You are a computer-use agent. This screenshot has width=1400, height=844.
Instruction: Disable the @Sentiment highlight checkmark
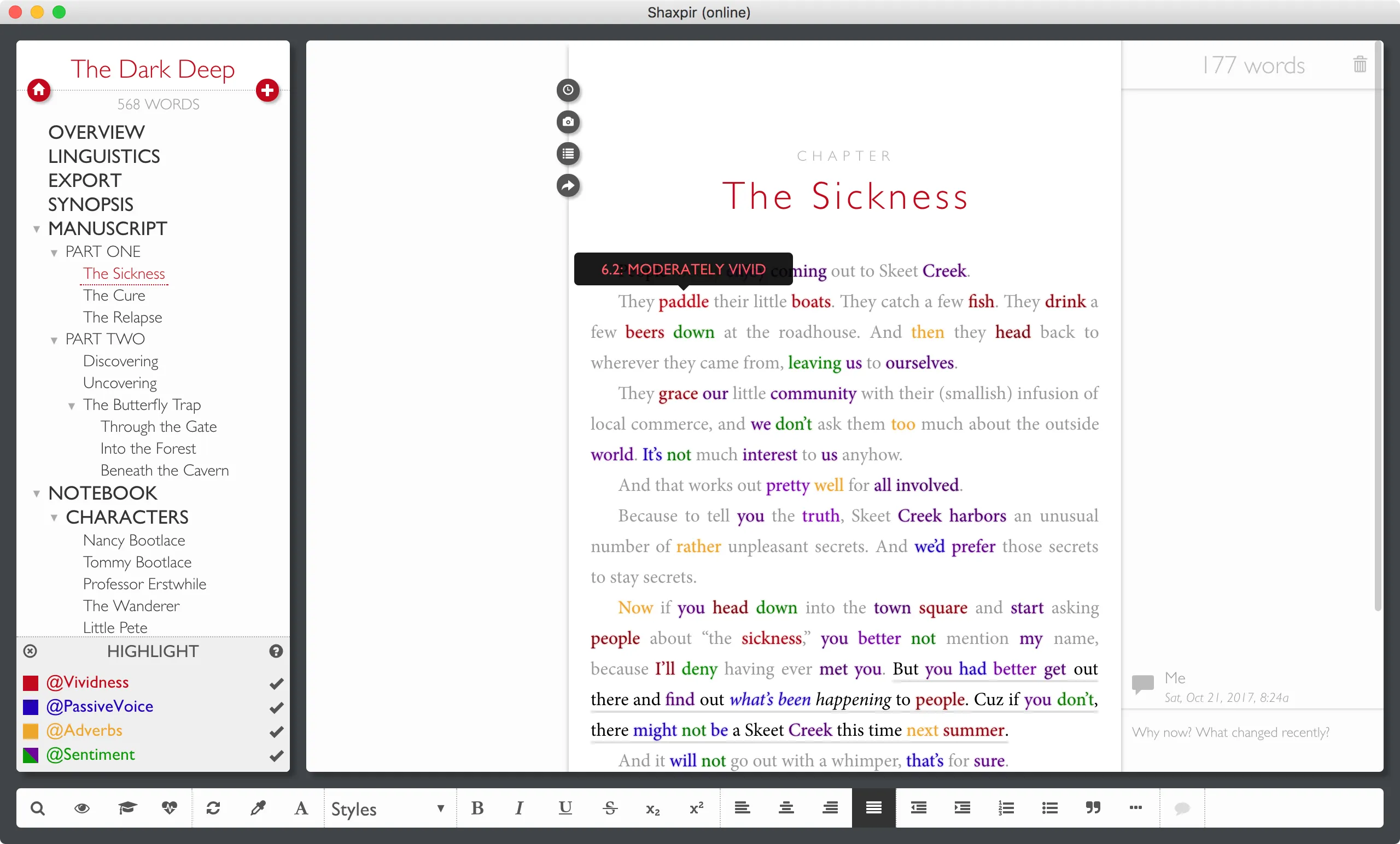[276, 755]
